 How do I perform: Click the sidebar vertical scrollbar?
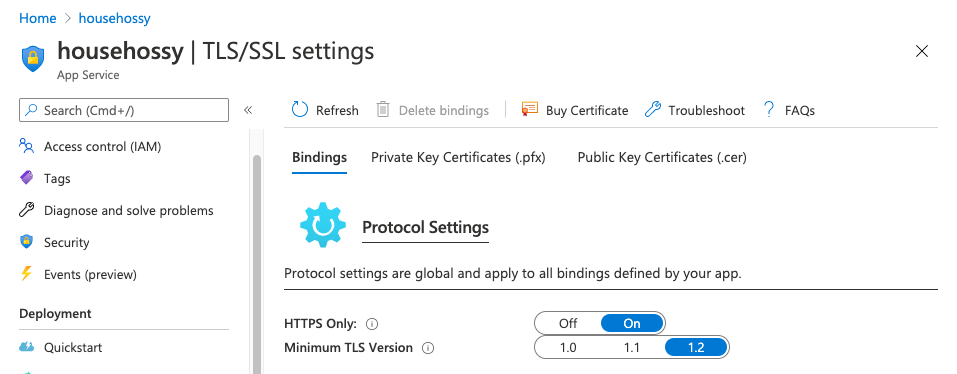click(x=257, y=264)
